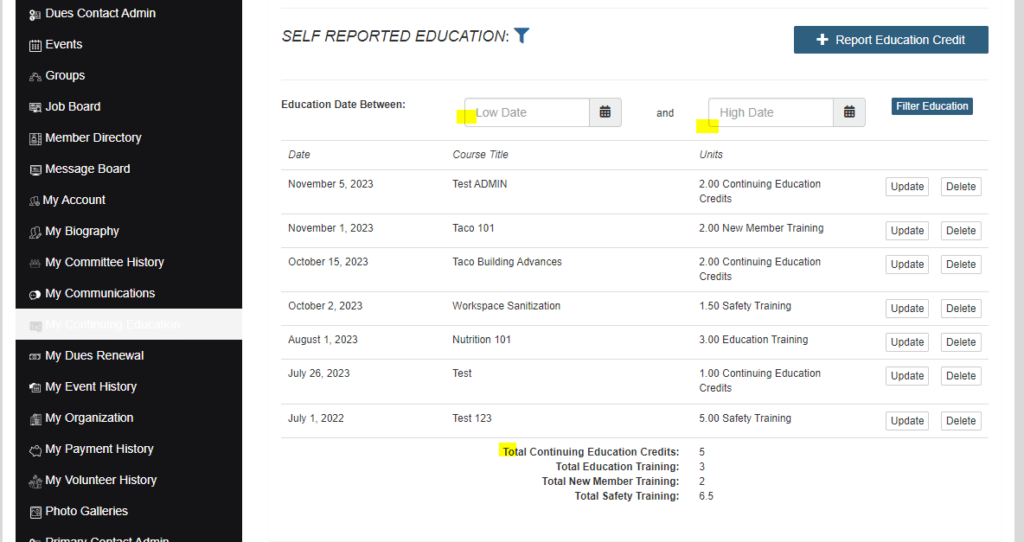The height and width of the screenshot is (542, 1024).
Task: Click the My Payment History icon
Action: (35, 450)
